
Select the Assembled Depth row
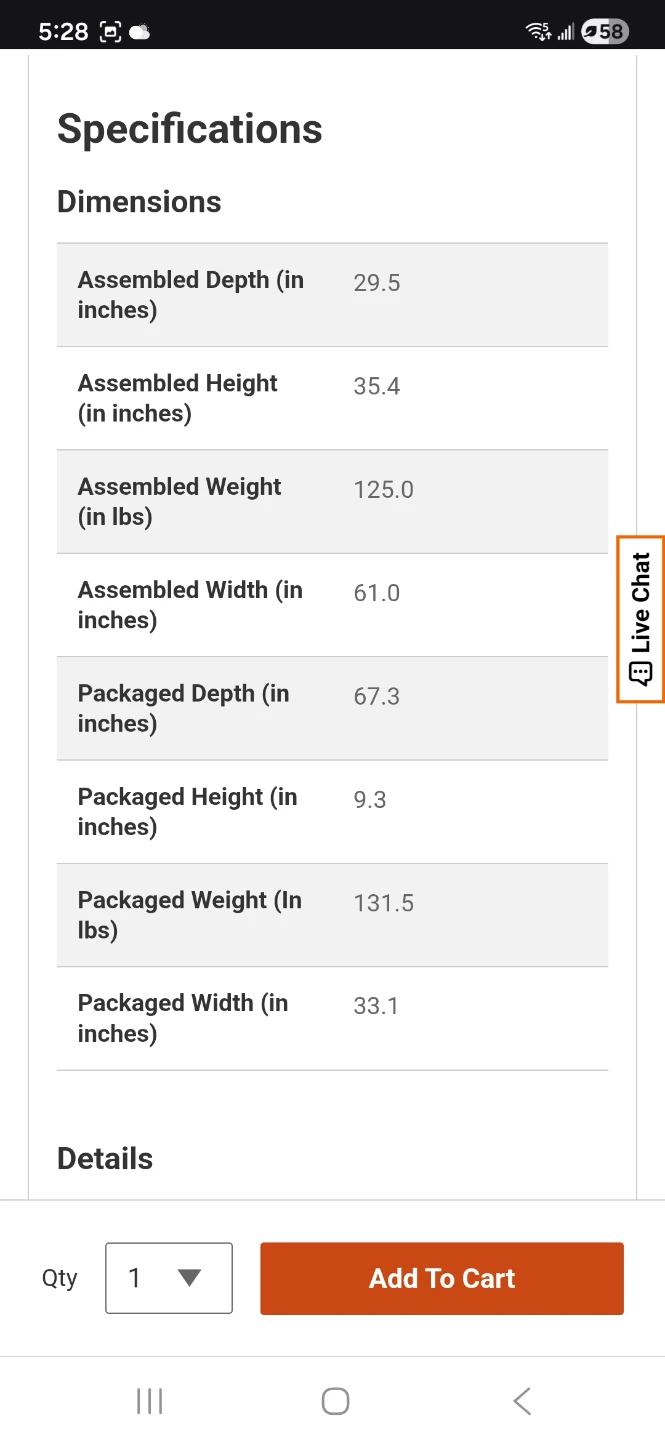click(332, 295)
